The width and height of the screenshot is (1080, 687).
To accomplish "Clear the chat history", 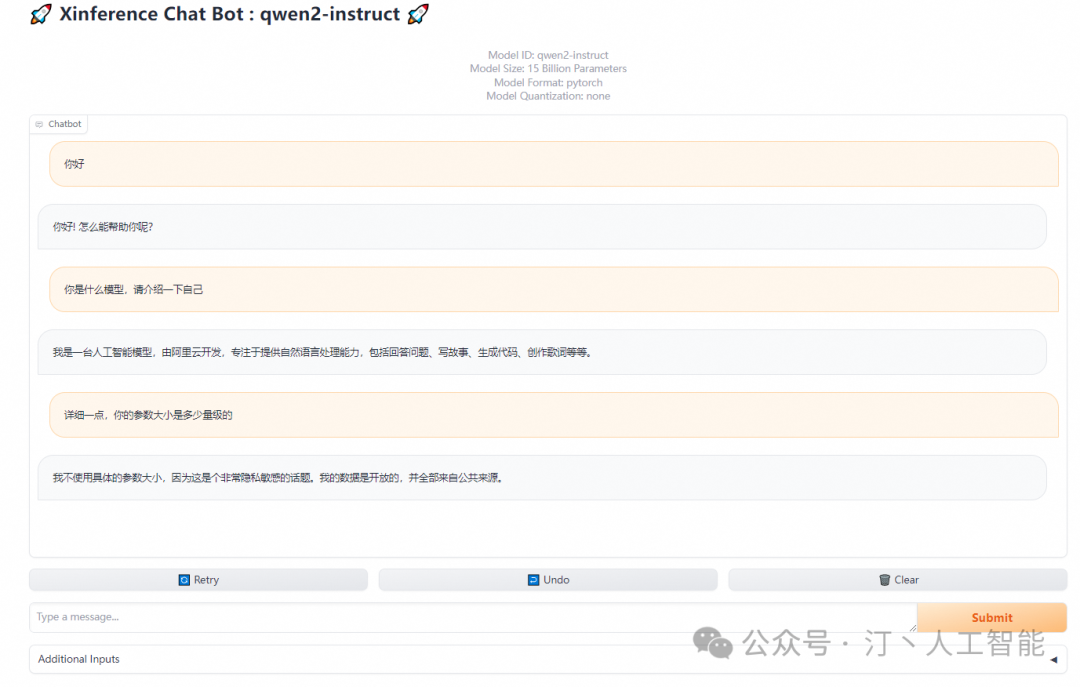I will [897, 580].
